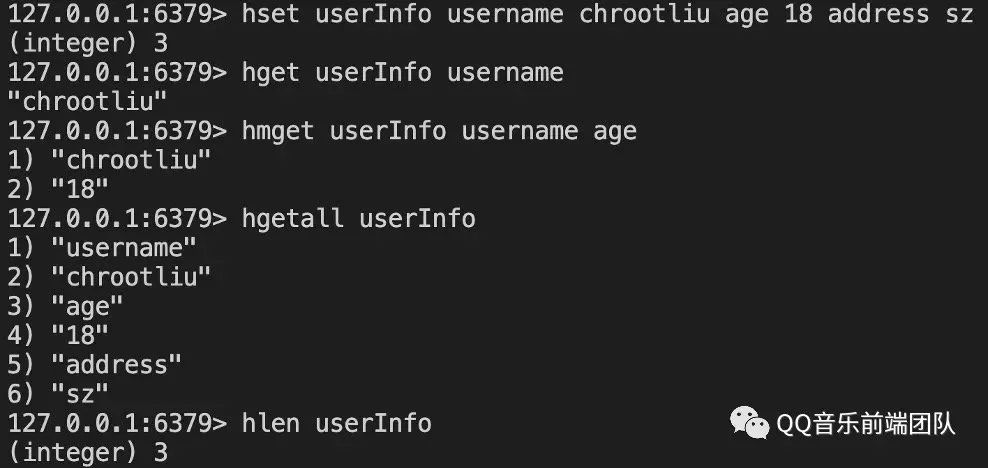This screenshot has width=988, height=468.
Task: Click the hlen command word
Action: (271, 422)
